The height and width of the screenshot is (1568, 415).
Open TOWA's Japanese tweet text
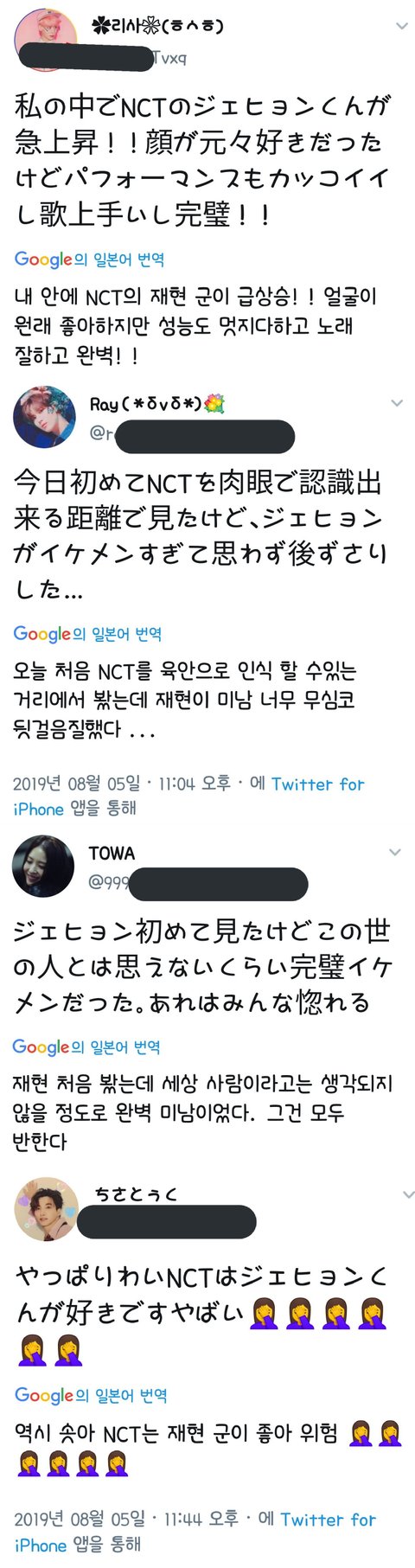click(x=202, y=966)
